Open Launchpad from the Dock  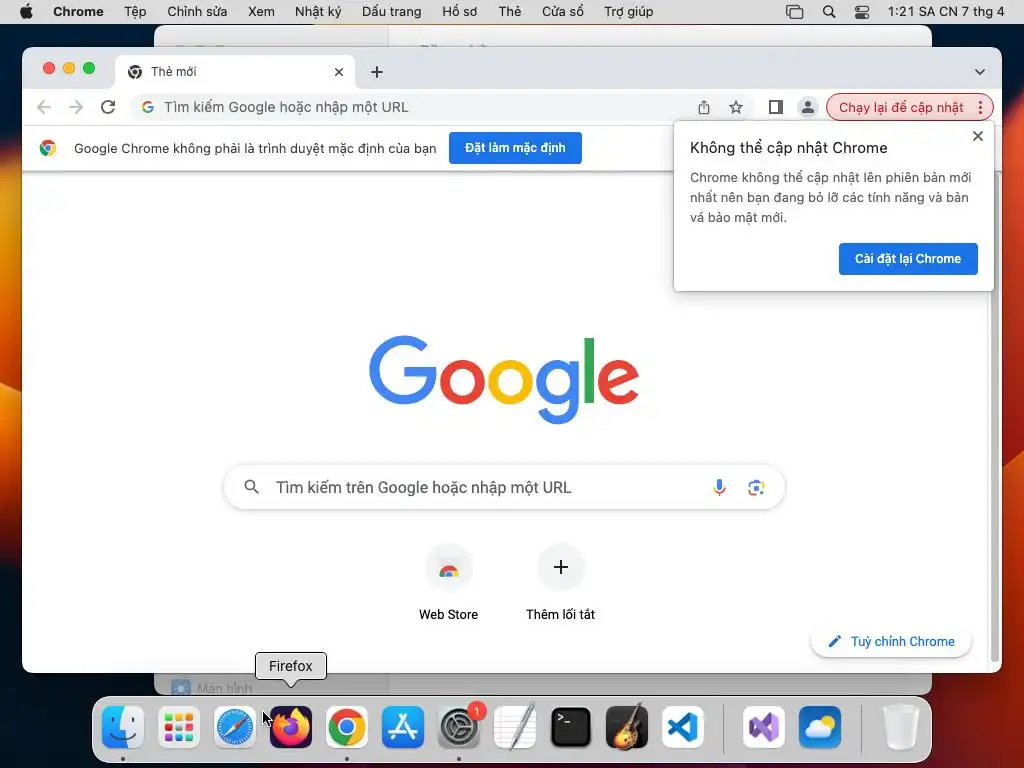tap(179, 727)
